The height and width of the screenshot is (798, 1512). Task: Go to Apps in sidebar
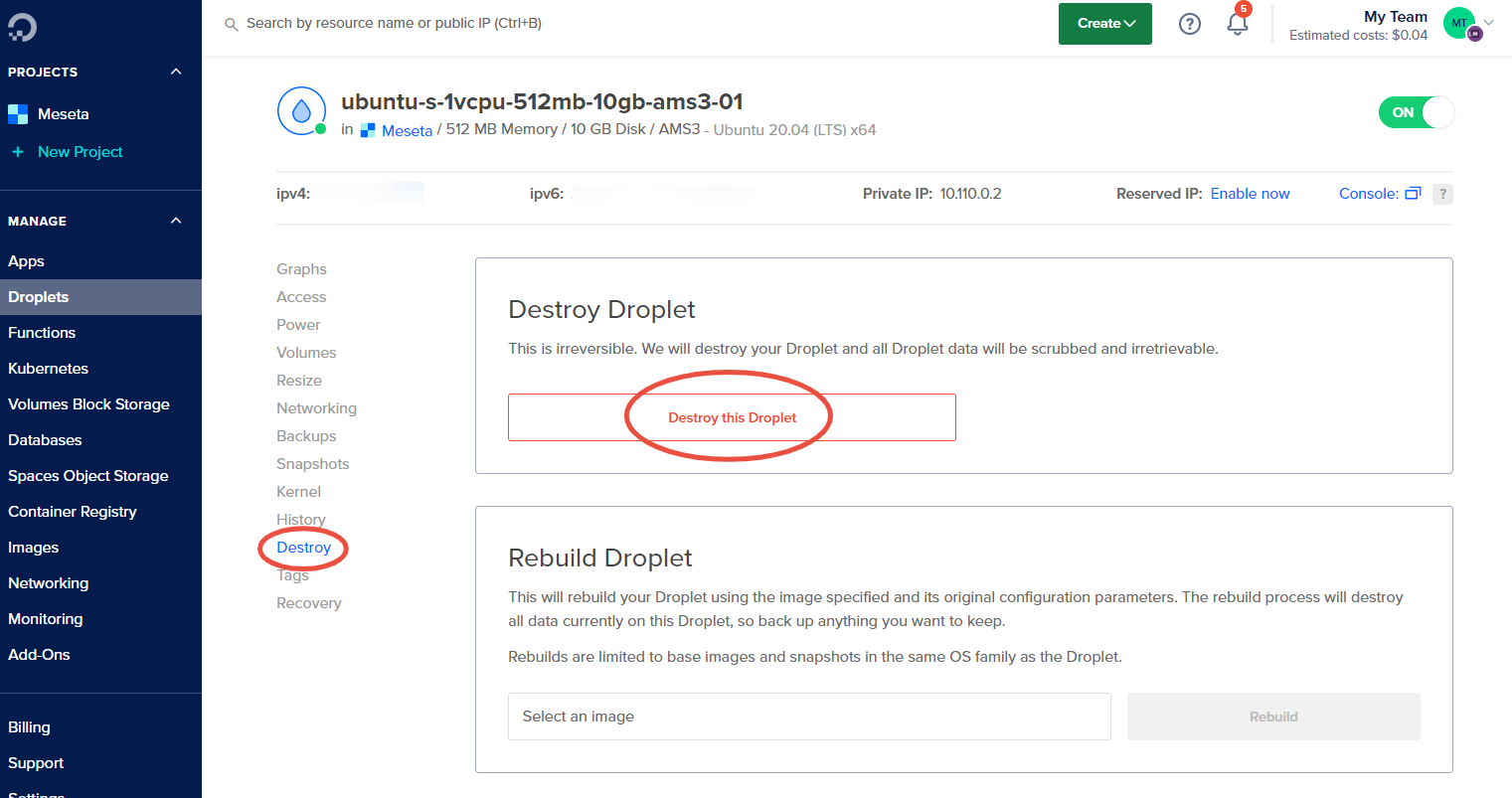[26, 261]
